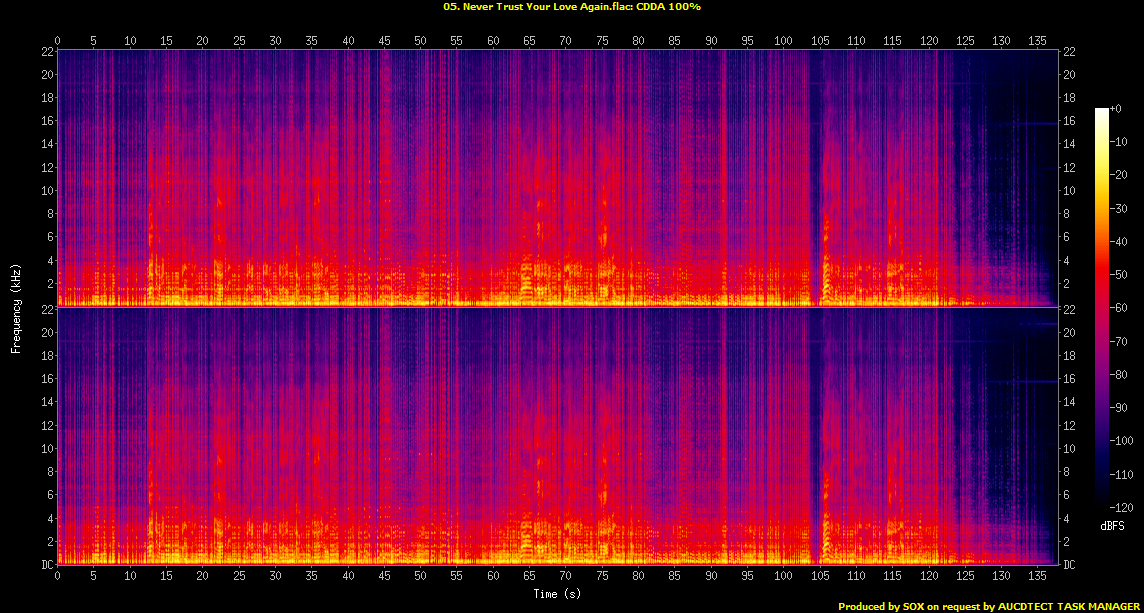Click the dBFS label under the color scale
This screenshot has width=1144, height=613.
1112,525
